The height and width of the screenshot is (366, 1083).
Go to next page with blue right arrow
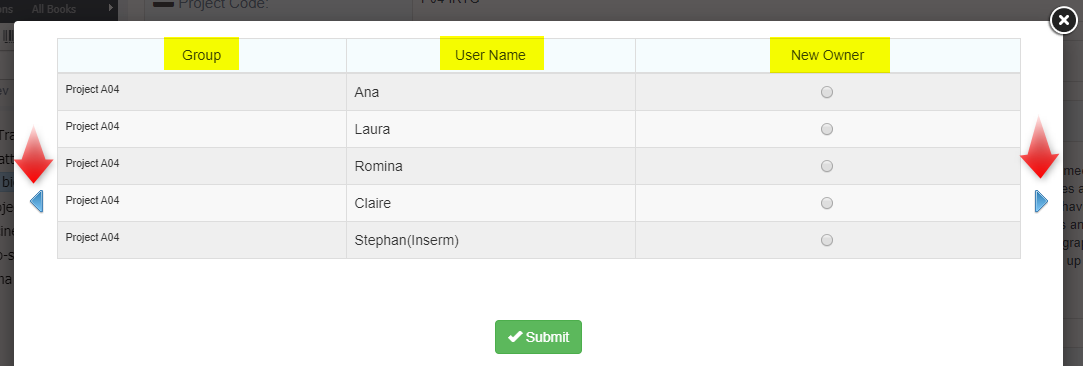1042,201
